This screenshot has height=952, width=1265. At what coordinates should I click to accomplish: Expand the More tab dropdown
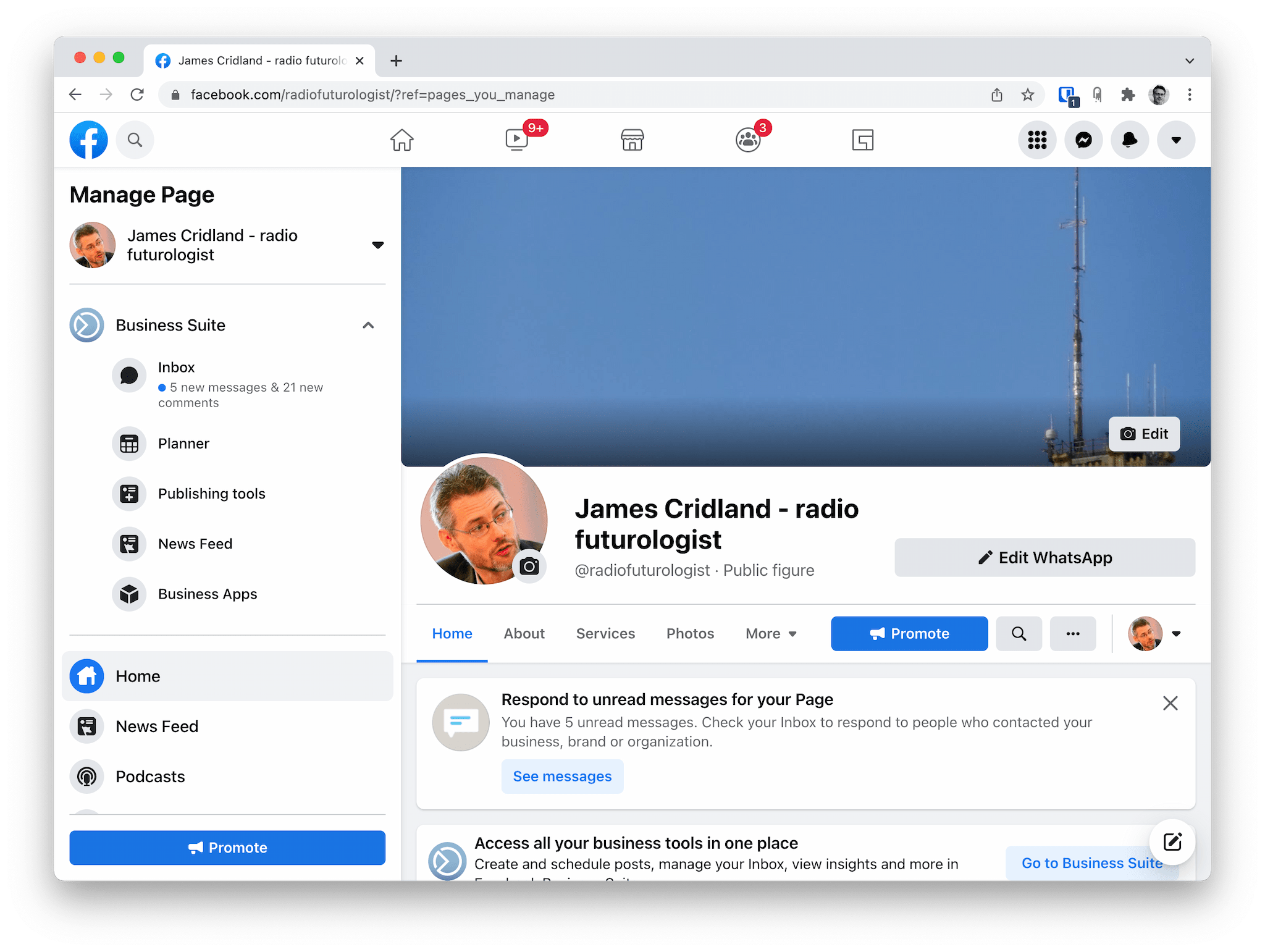click(771, 633)
